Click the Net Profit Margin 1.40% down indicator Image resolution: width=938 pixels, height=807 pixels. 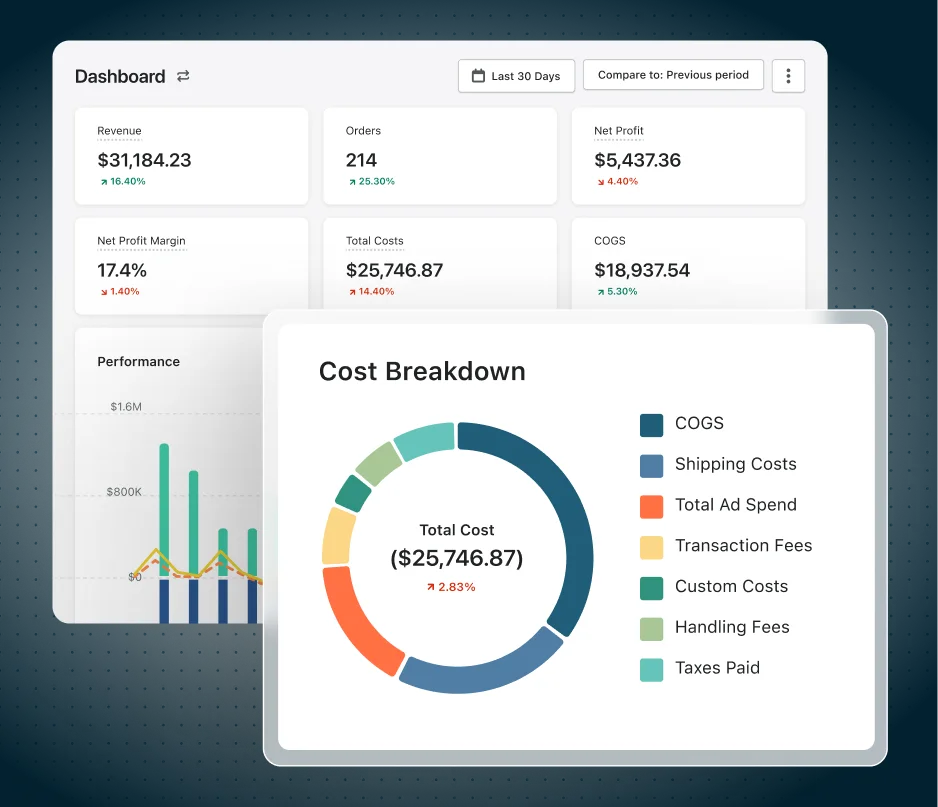tap(120, 291)
